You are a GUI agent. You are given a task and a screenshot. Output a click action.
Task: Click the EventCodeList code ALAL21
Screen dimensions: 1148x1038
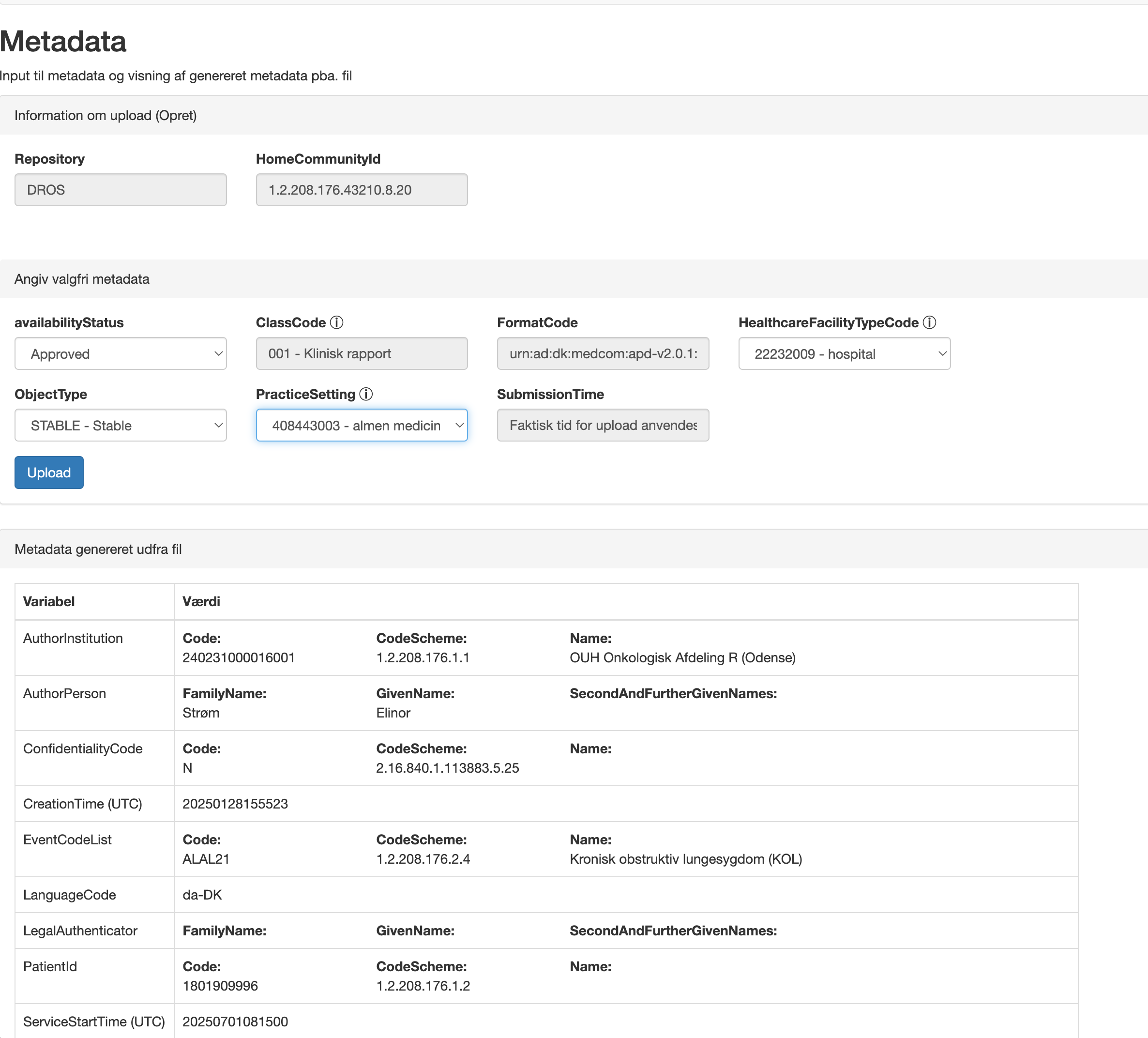pyautogui.click(x=206, y=859)
